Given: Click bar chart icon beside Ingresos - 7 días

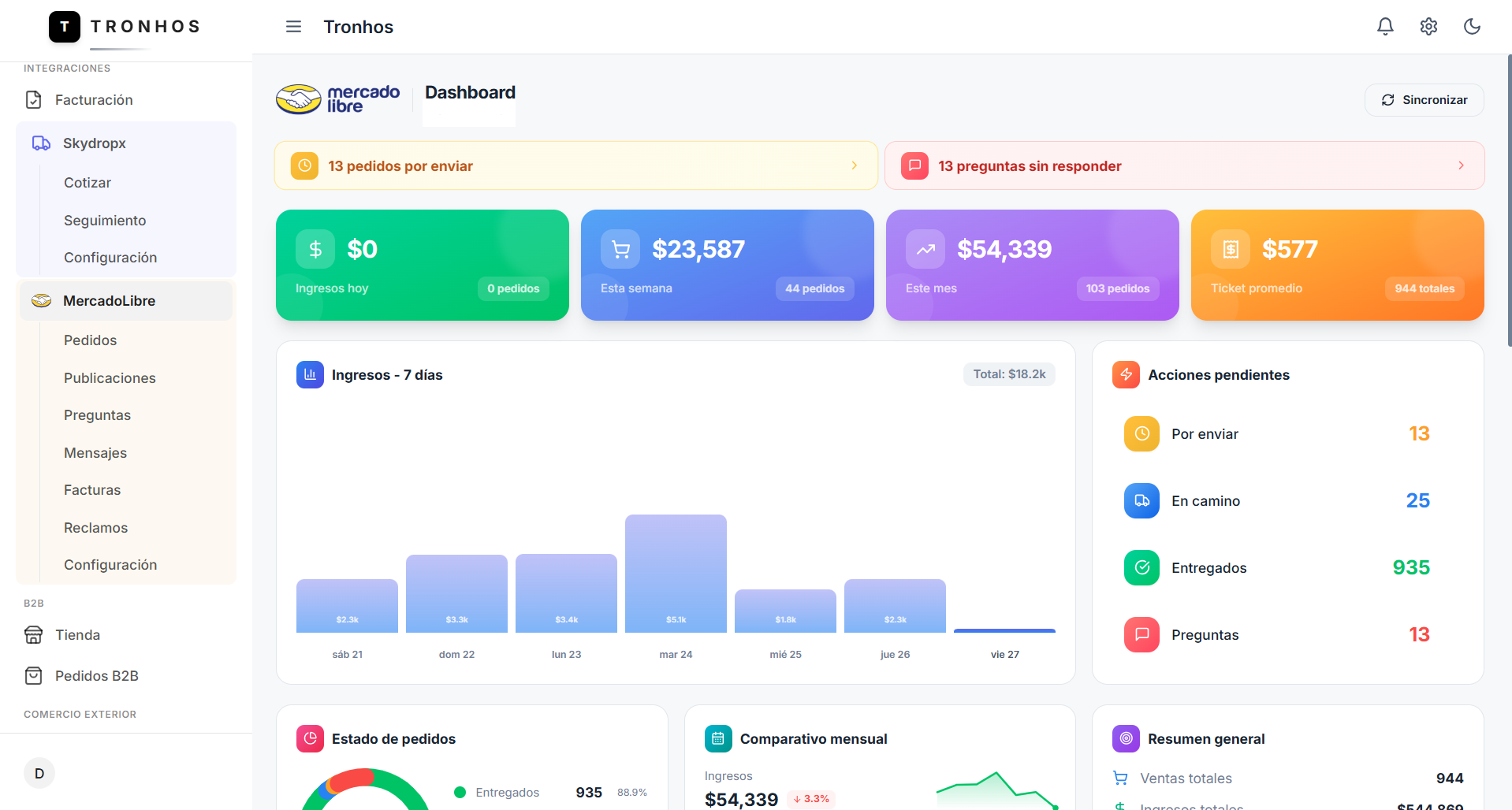Looking at the screenshot, I should click(310, 375).
